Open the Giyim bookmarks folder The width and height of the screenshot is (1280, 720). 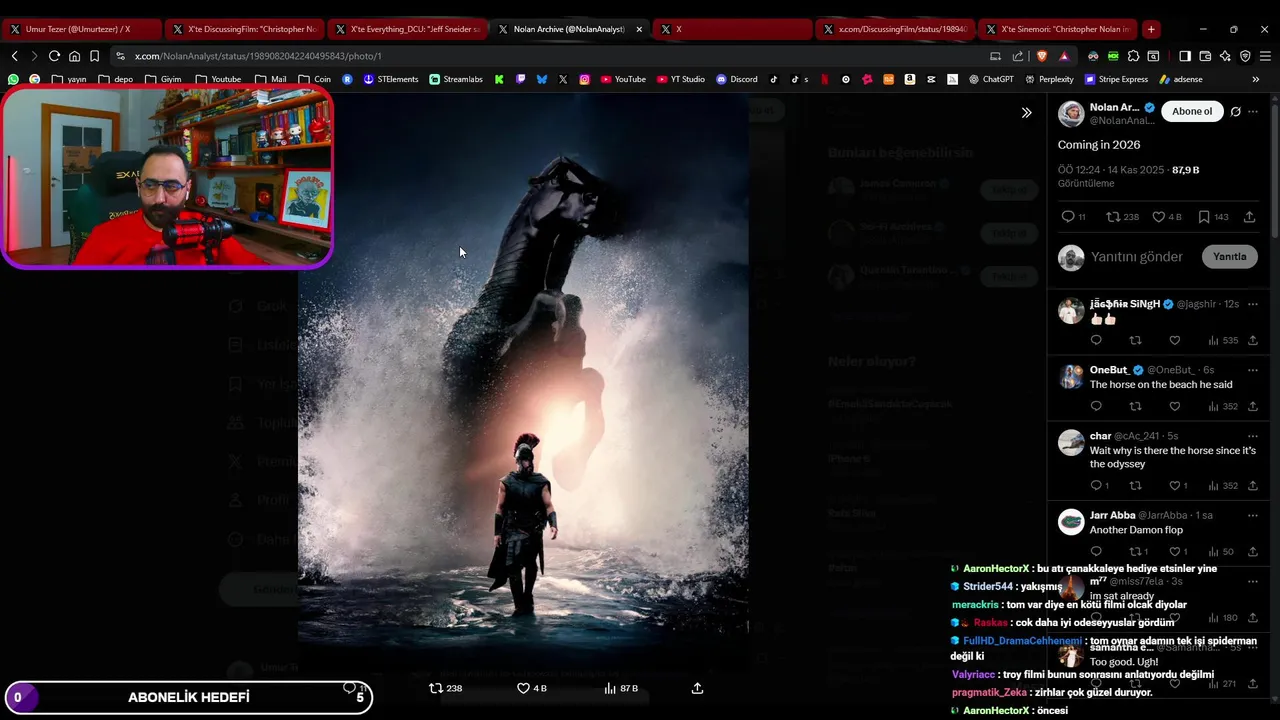(163, 79)
